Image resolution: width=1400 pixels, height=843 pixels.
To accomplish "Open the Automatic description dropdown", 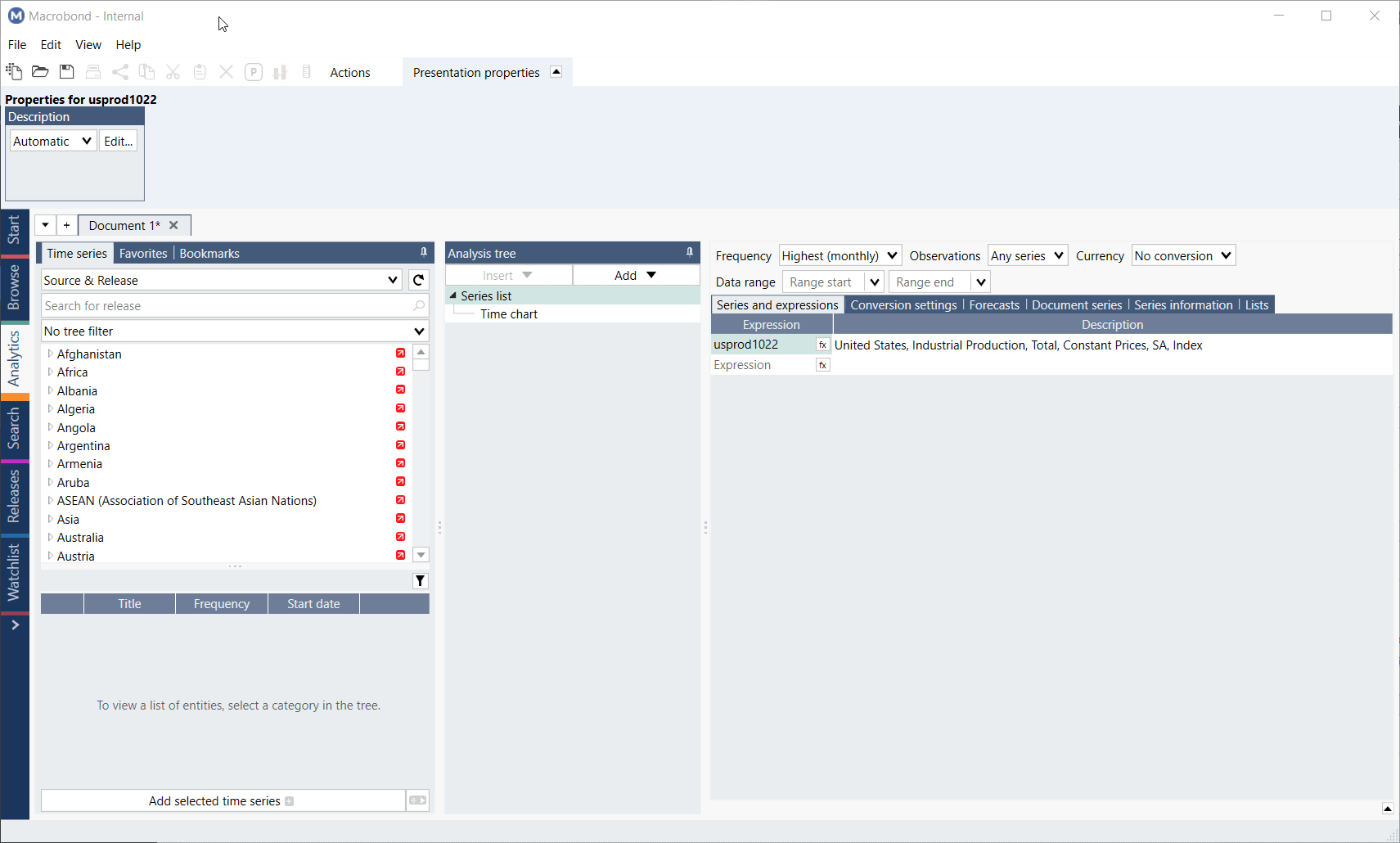I will [x=53, y=141].
